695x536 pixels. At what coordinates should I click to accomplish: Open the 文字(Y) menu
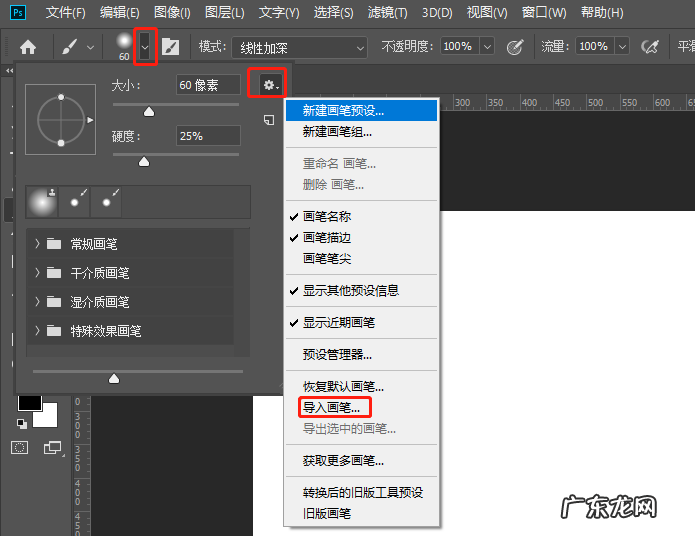[x=279, y=12]
